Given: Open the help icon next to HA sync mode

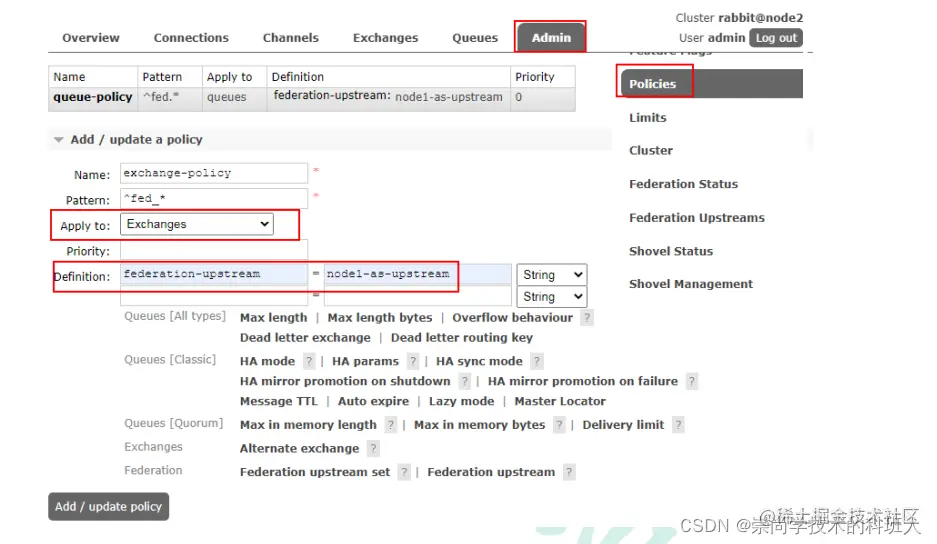Looking at the screenshot, I should [537, 361].
